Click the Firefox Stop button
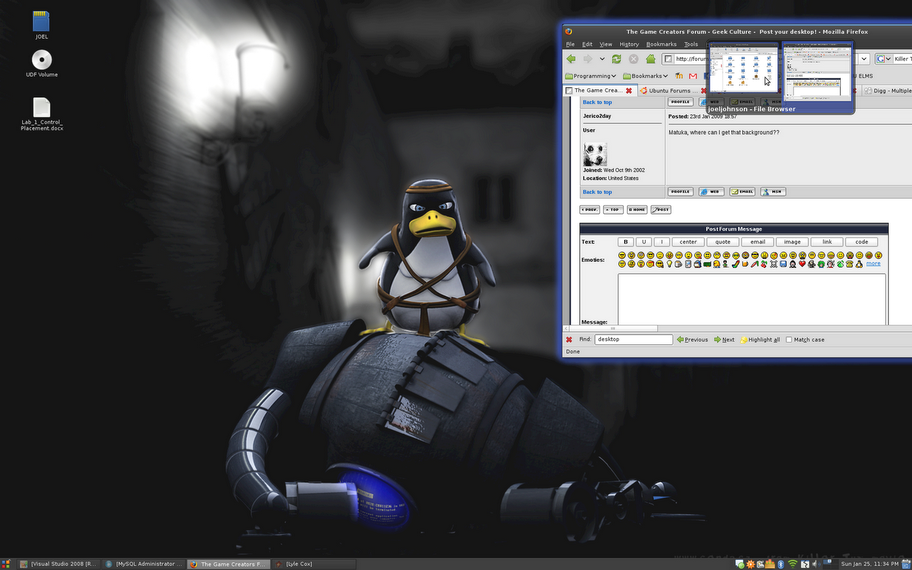 (x=633, y=59)
